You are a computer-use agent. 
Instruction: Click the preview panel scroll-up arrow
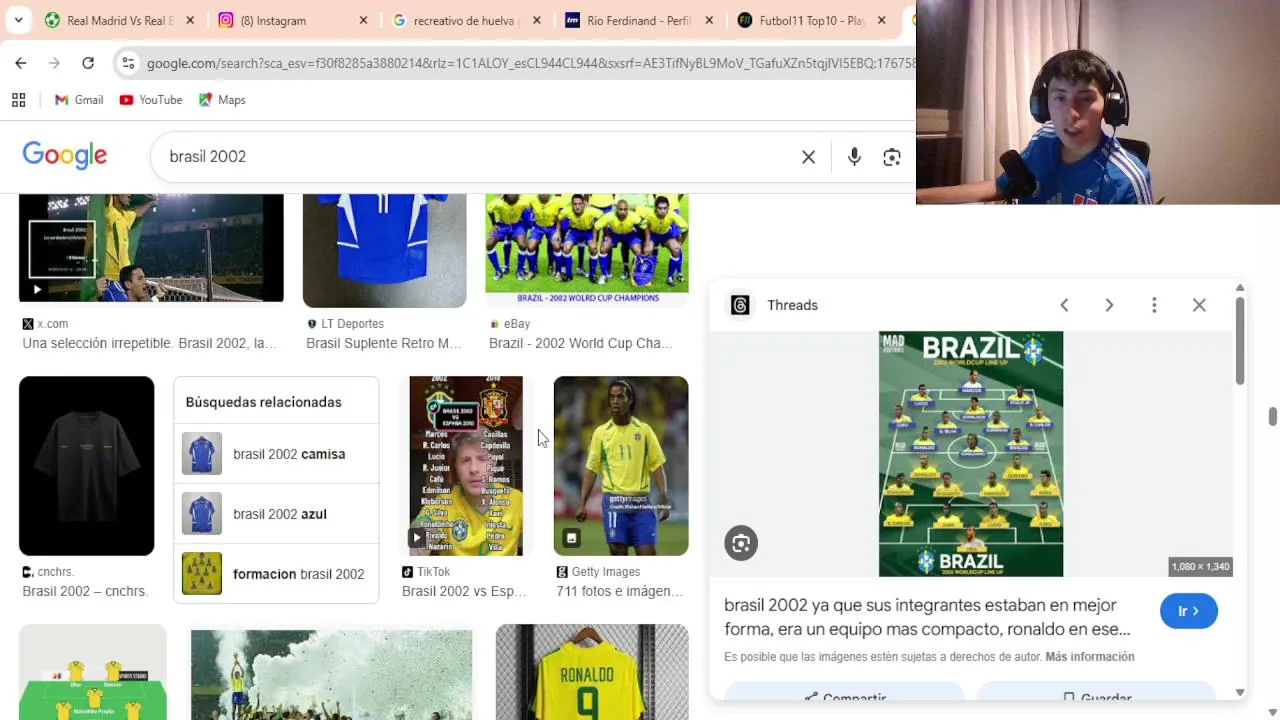click(1240, 288)
